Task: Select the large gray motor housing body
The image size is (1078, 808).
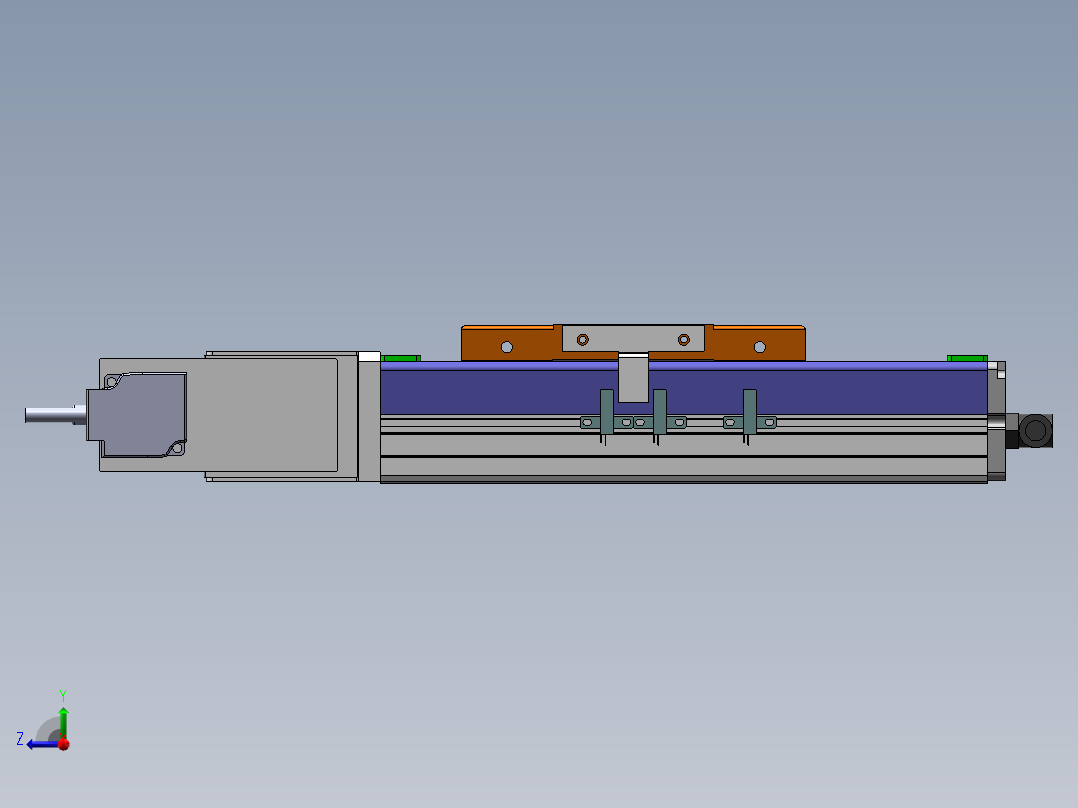Action: point(270,415)
